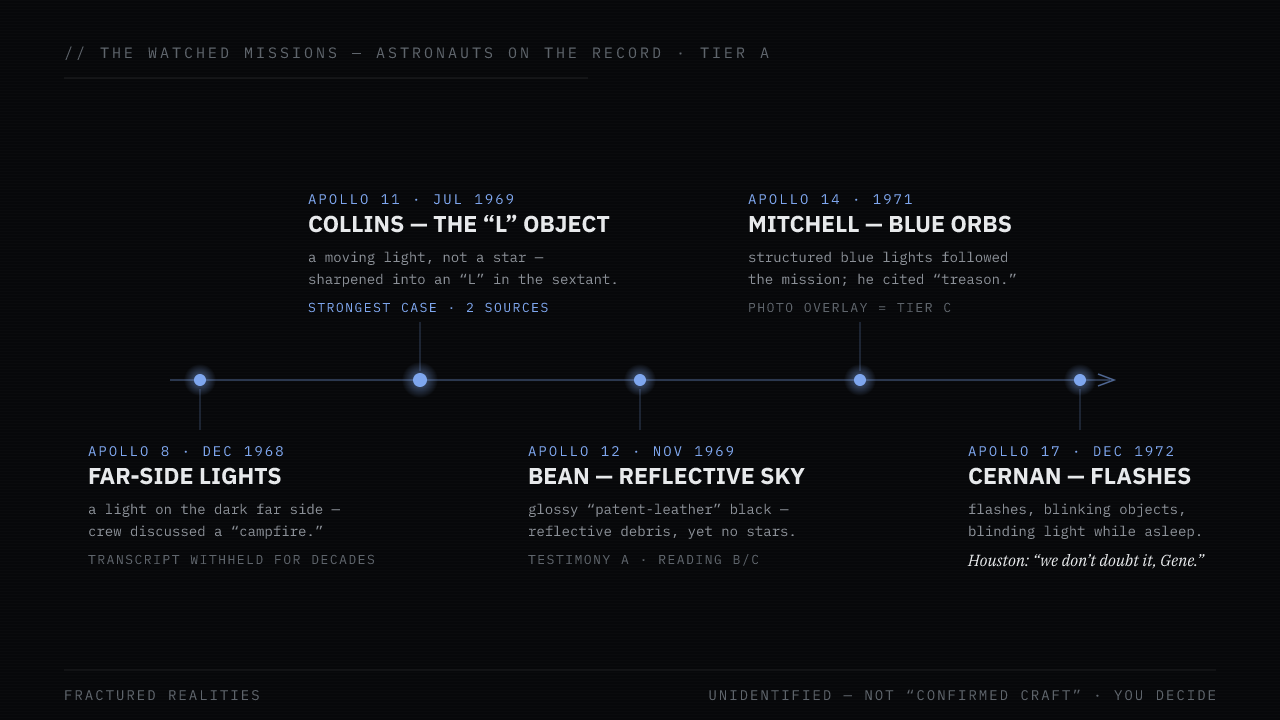Screen dimensions: 1280x720
Task: Click the PHOTO OVERLAY = TIER C note
Action: (x=850, y=308)
